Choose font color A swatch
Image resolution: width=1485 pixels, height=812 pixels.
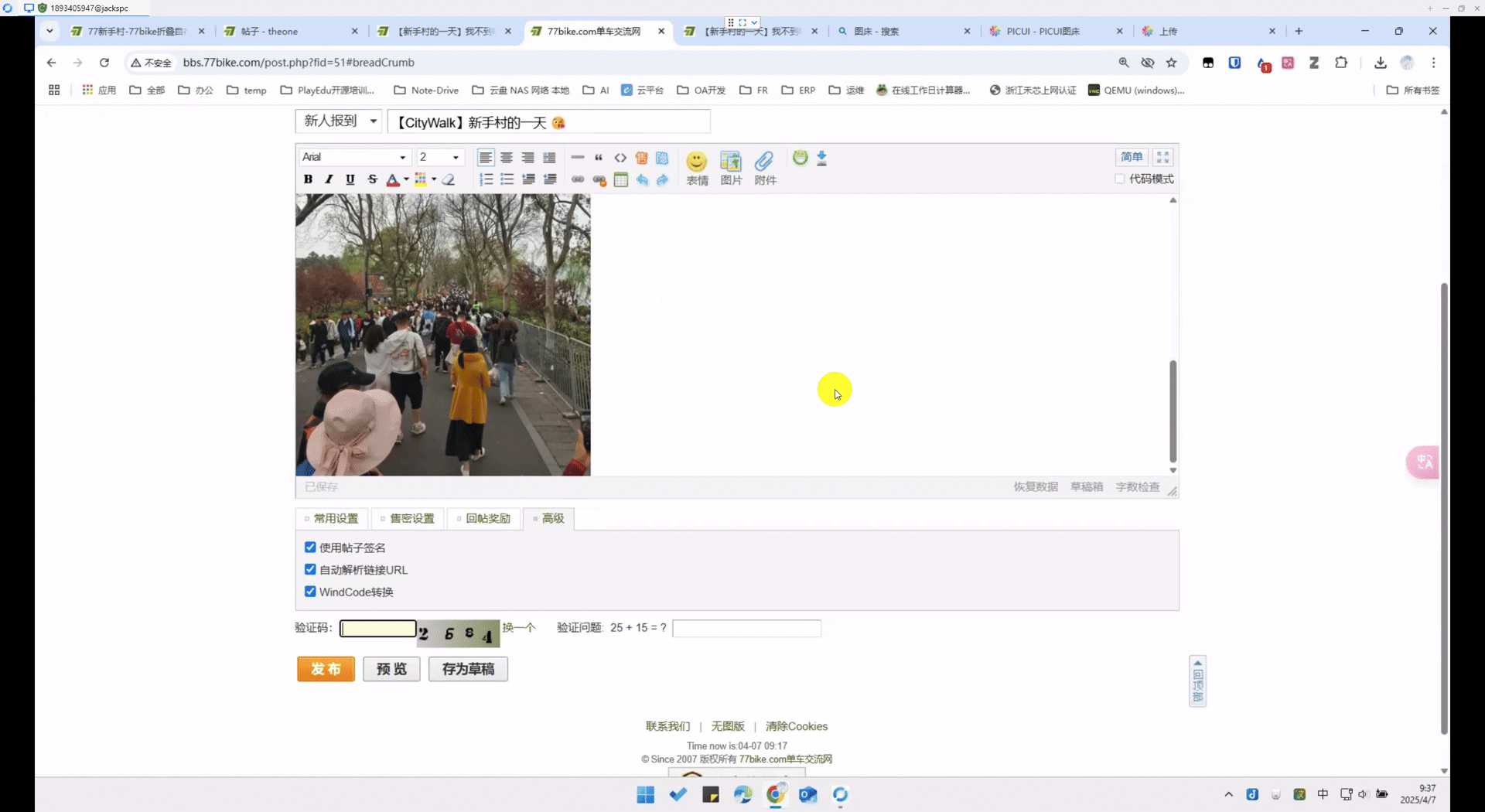click(393, 179)
